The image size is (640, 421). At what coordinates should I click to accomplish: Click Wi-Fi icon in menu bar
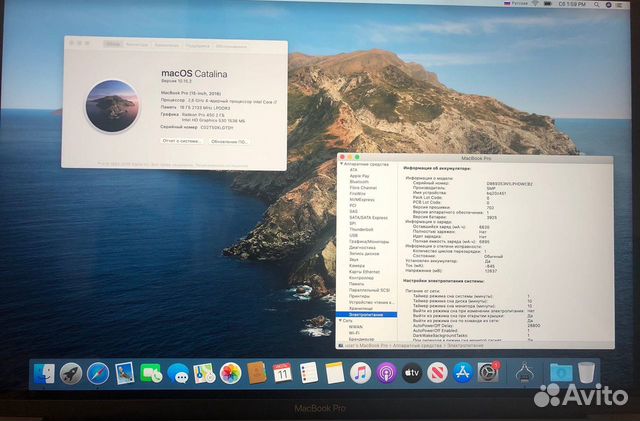coord(535,4)
